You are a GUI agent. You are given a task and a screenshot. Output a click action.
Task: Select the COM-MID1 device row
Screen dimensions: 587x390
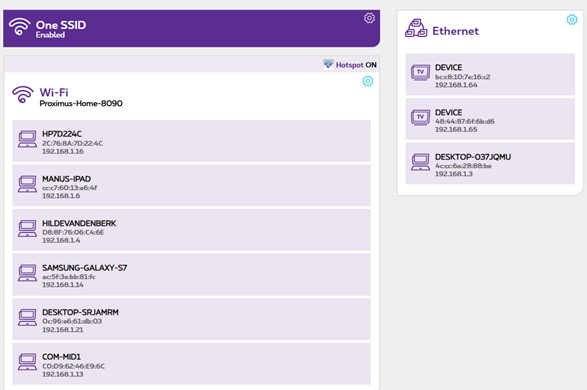[x=192, y=364]
